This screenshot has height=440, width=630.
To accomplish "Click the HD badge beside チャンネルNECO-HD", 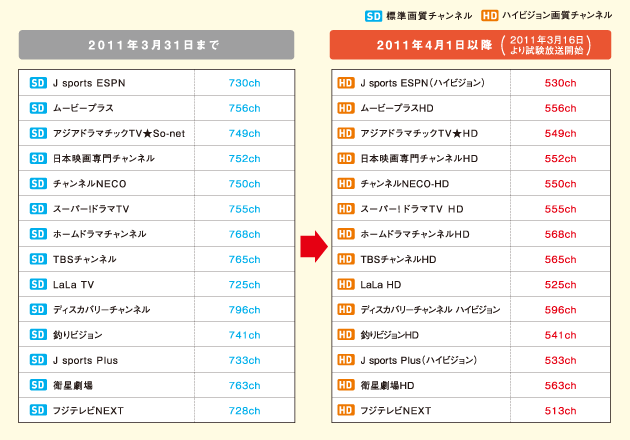I will point(346,184).
